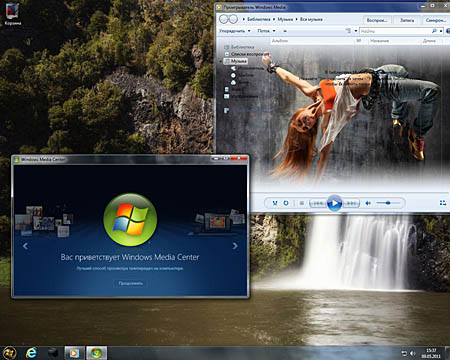This screenshot has height=360, width=450.
Task: Select the Исполнитель item under Музыка
Action: click(247, 68)
